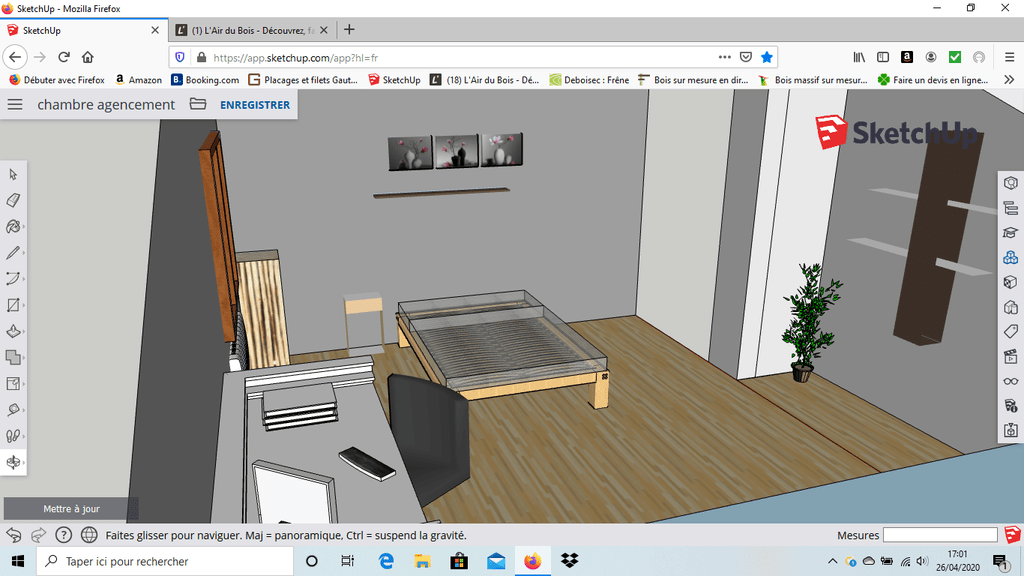Screen dimensions: 1024x576
Task: Open the Components panel with blue cubes
Action: point(1011,257)
